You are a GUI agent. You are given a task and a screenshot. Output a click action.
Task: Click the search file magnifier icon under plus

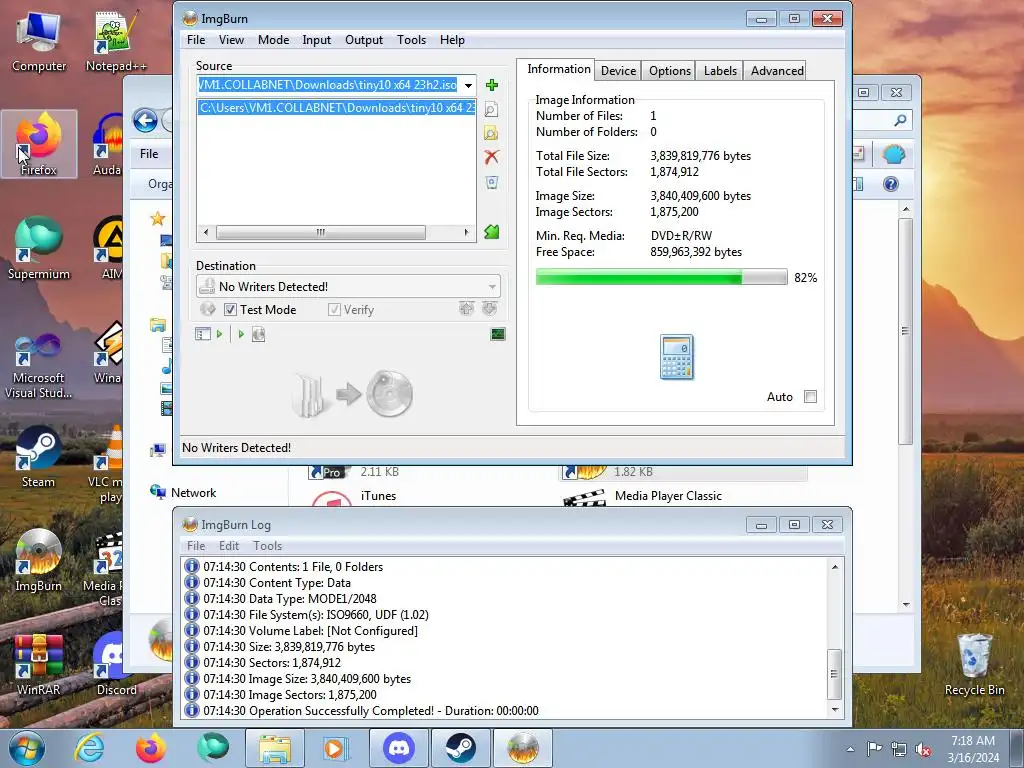pyautogui.click(x=491, y=109)
